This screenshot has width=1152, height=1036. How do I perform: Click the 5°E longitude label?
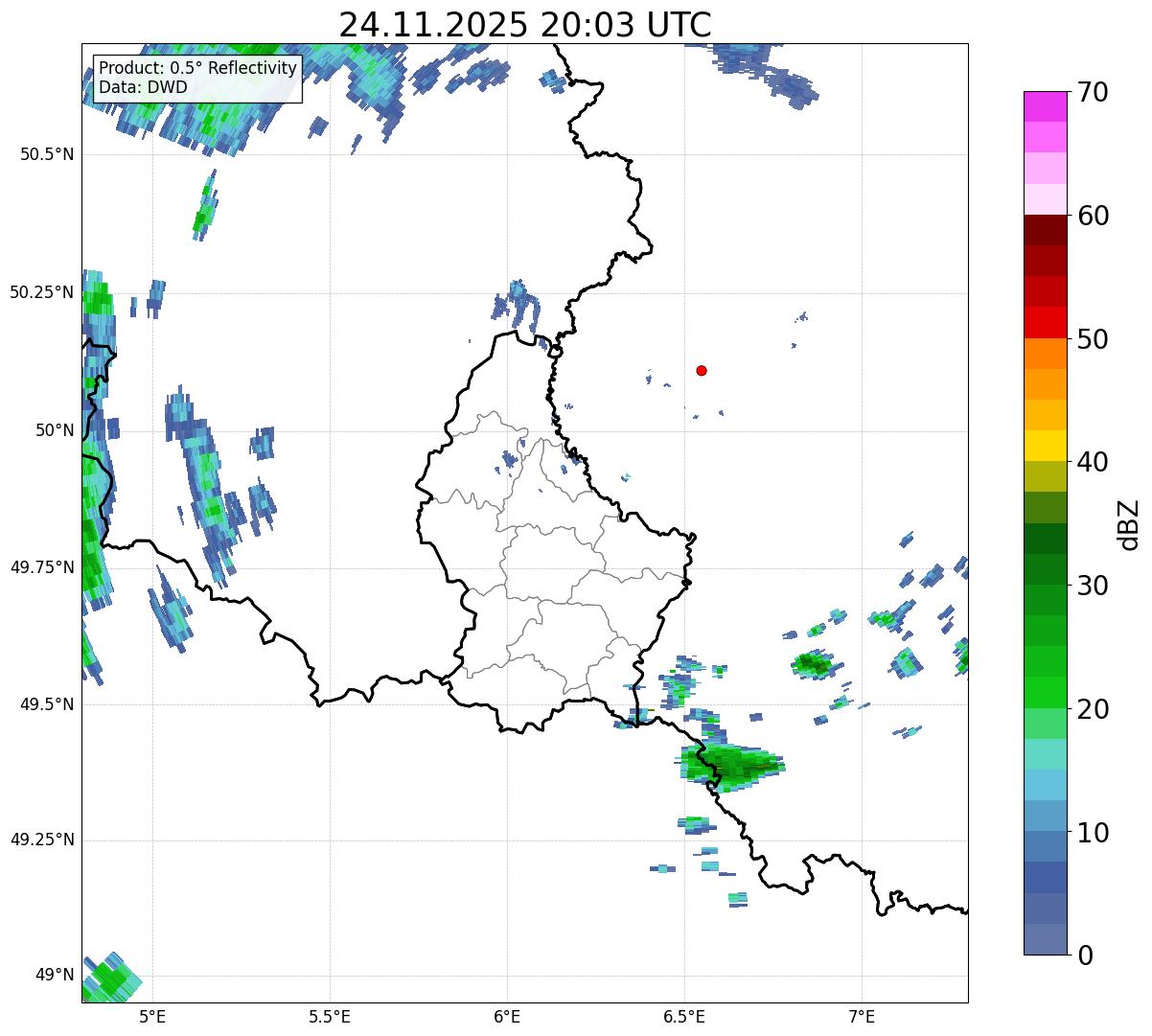click(152, 1016)
